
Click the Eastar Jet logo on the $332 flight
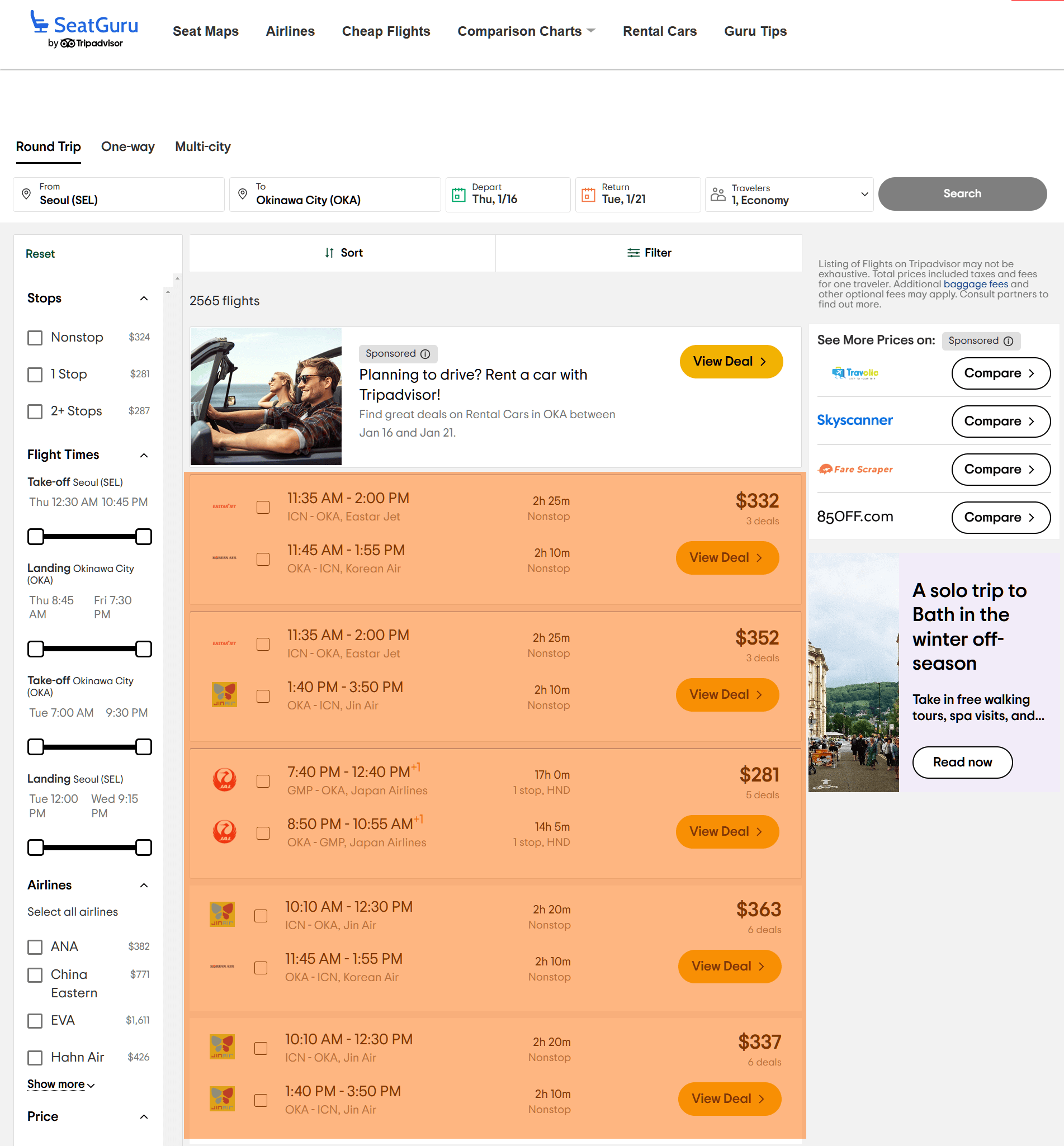[224, 506]
